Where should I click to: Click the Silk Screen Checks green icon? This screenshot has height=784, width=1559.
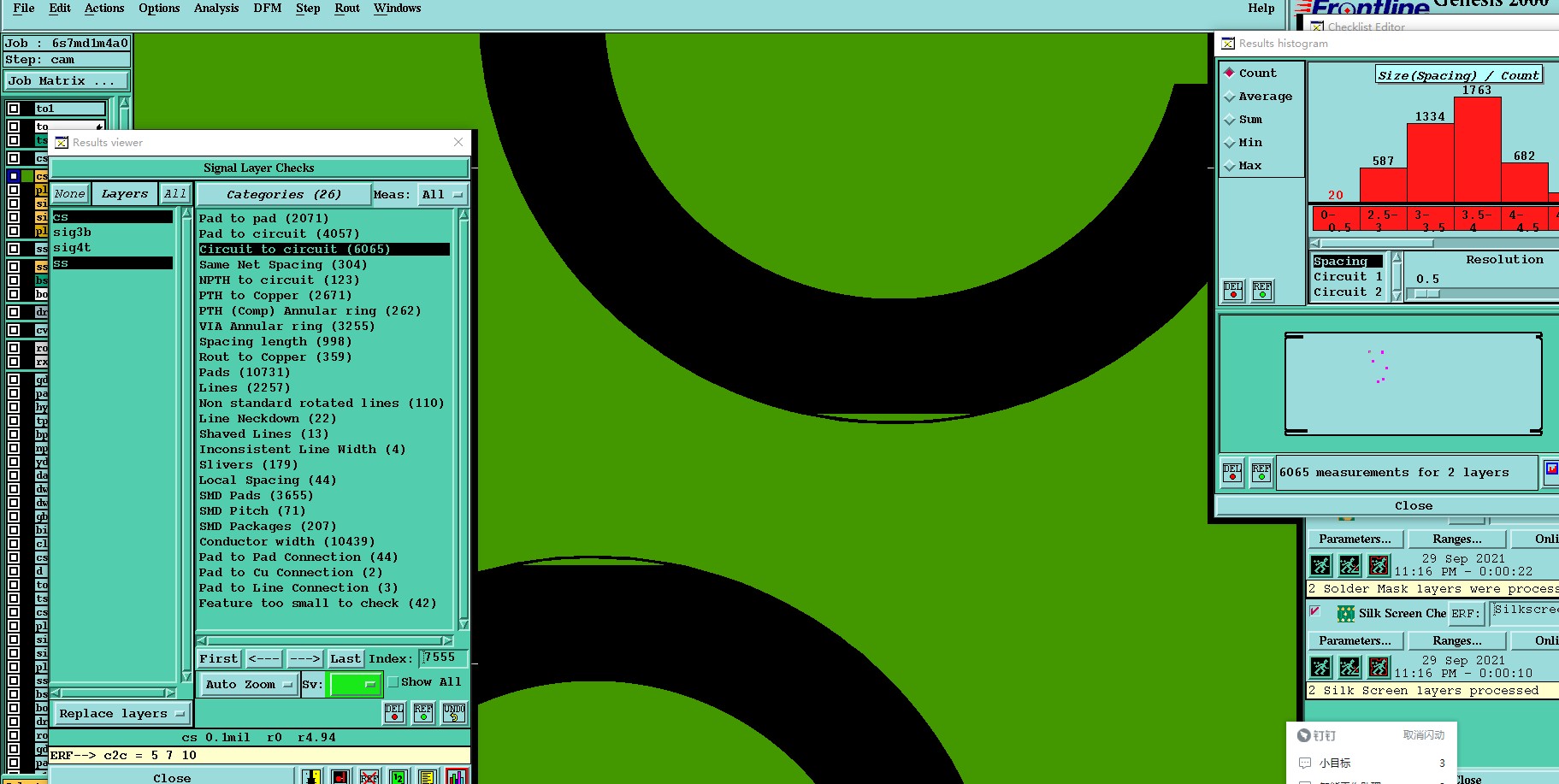pyautogui.click(x=1346, y=613)
